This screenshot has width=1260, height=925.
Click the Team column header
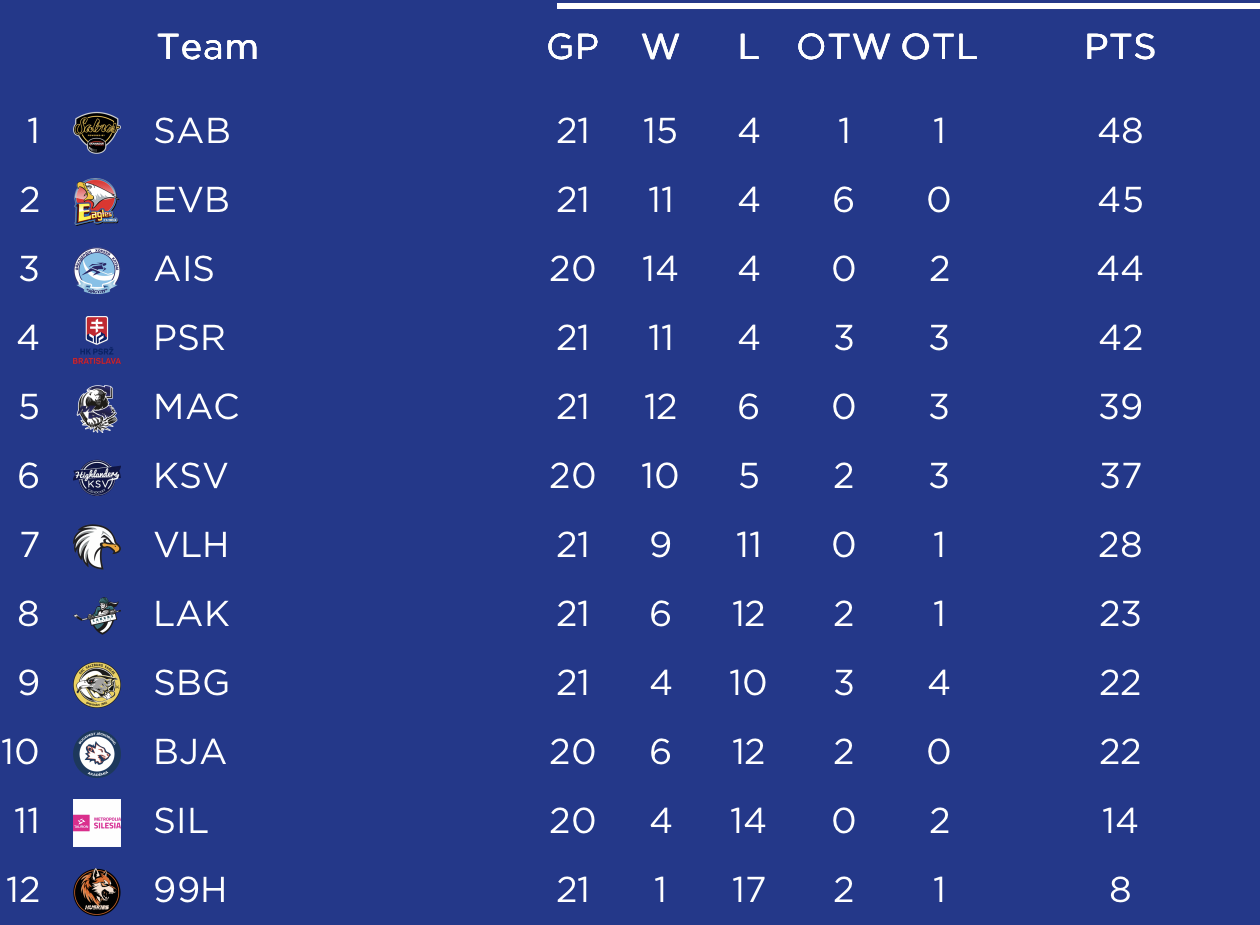[208, 47]
